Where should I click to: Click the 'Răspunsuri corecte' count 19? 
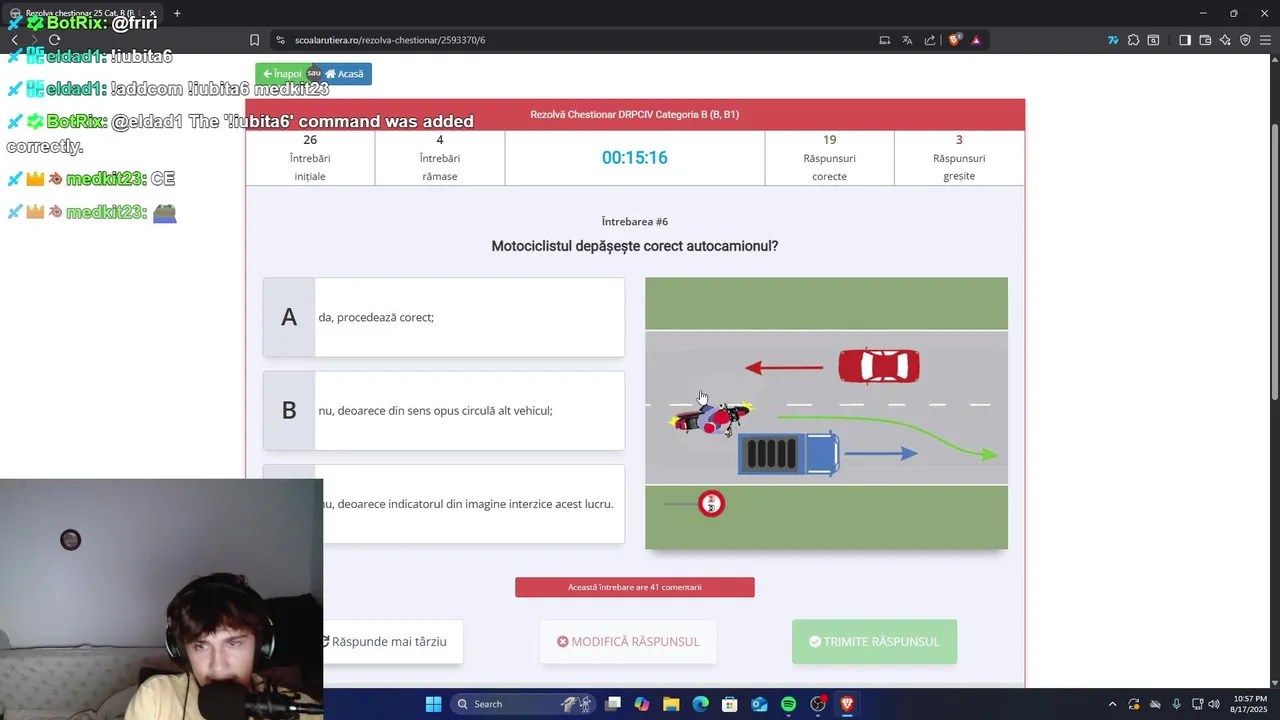tap(829, 140)
